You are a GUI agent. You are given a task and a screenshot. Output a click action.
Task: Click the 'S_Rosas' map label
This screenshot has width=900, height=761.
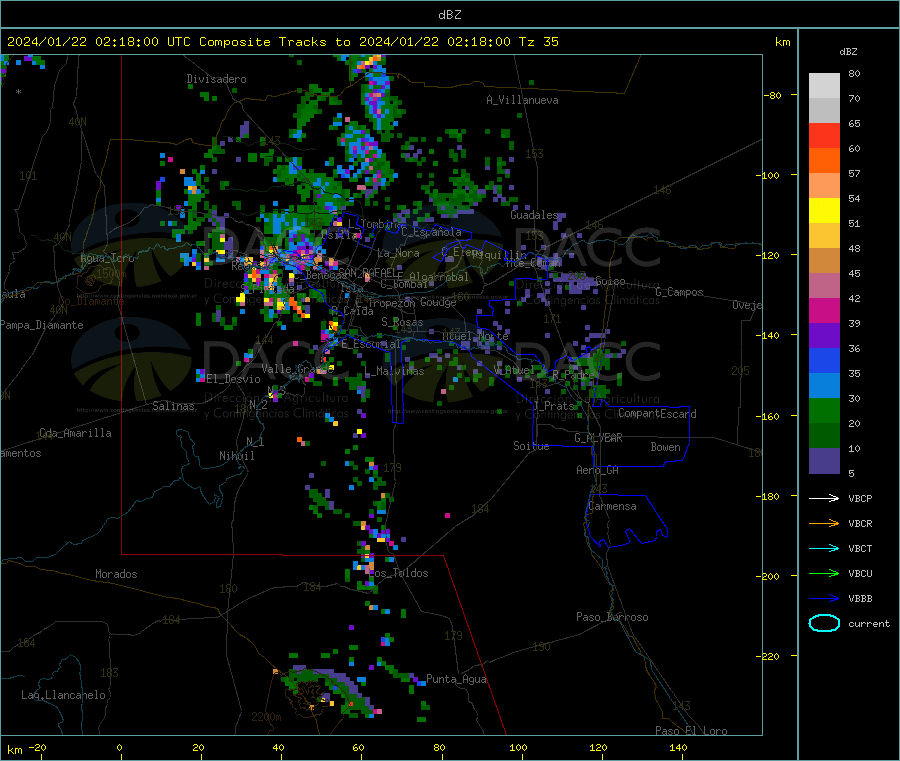tap(402, 323)
